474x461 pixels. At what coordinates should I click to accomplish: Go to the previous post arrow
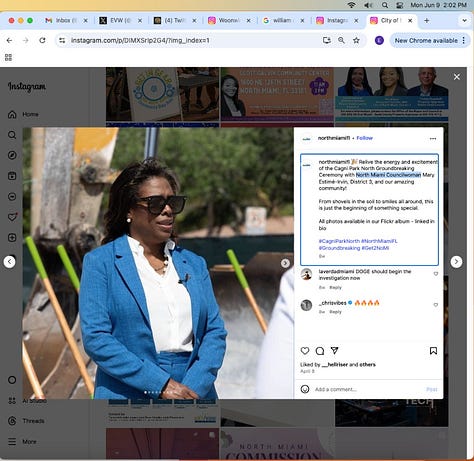[9, 262]
